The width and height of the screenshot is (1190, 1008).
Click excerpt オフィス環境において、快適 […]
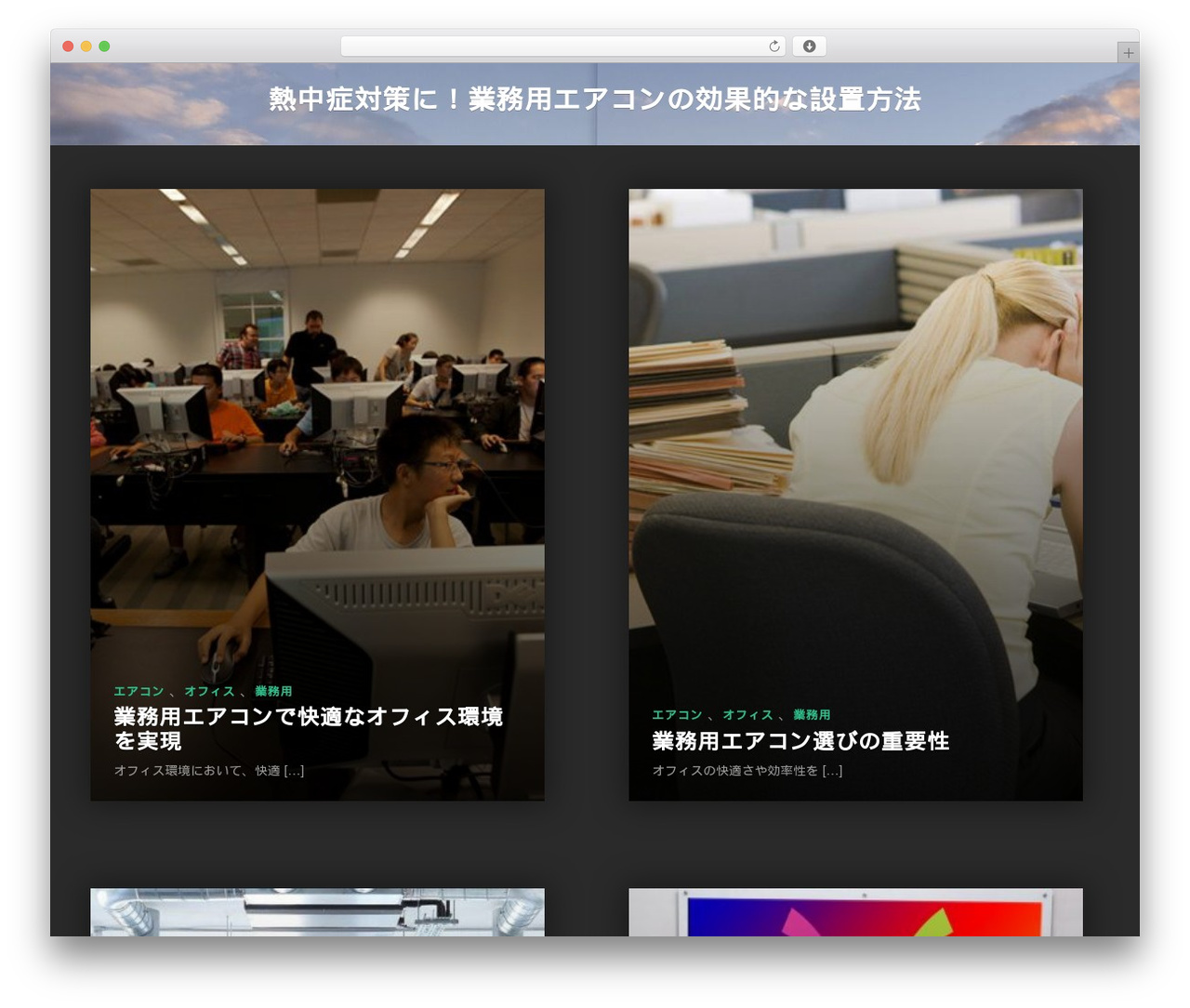(x=209, y=771)
